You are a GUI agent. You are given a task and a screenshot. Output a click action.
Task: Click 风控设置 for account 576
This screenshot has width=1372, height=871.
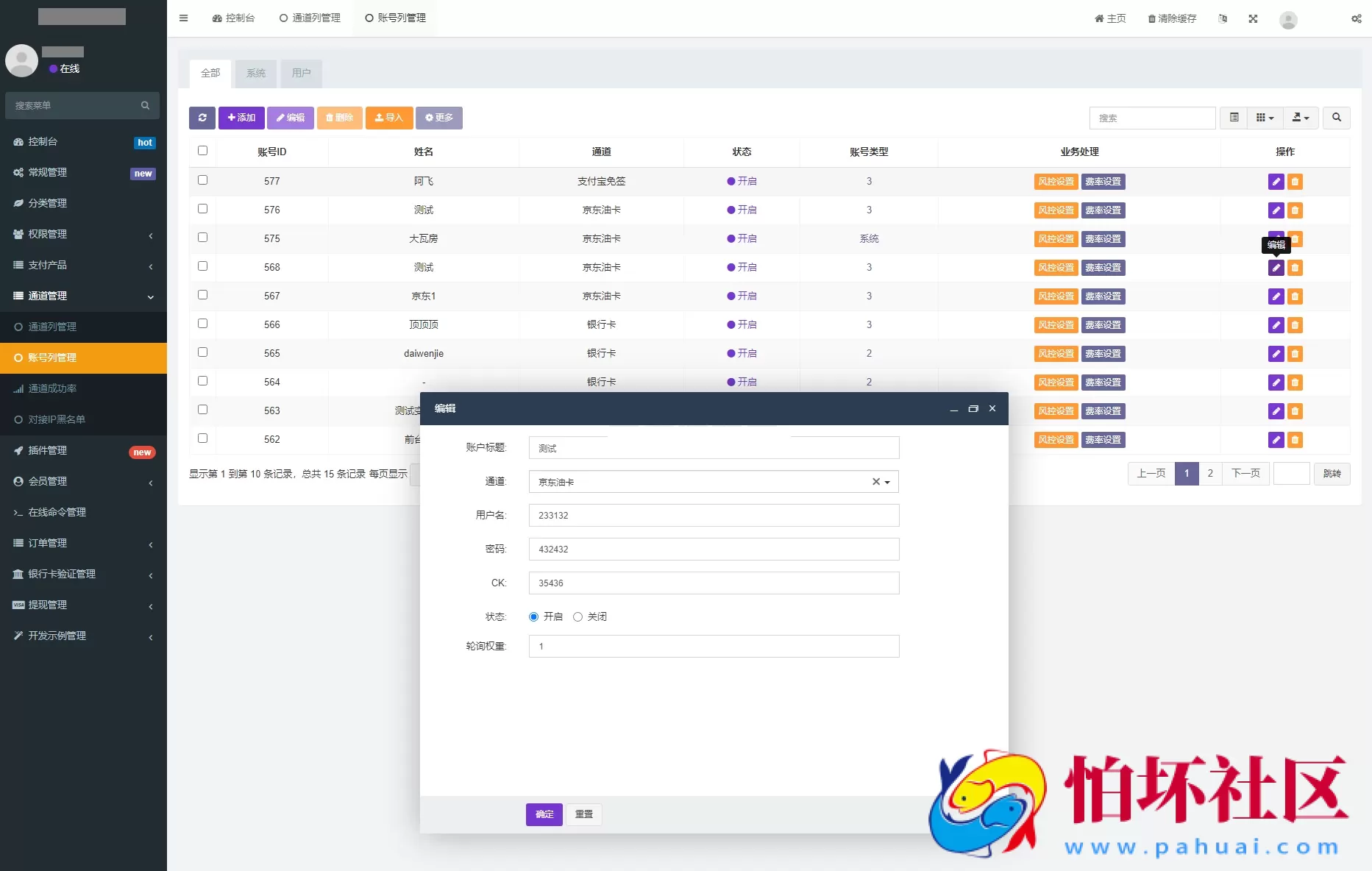[1056, 210]
